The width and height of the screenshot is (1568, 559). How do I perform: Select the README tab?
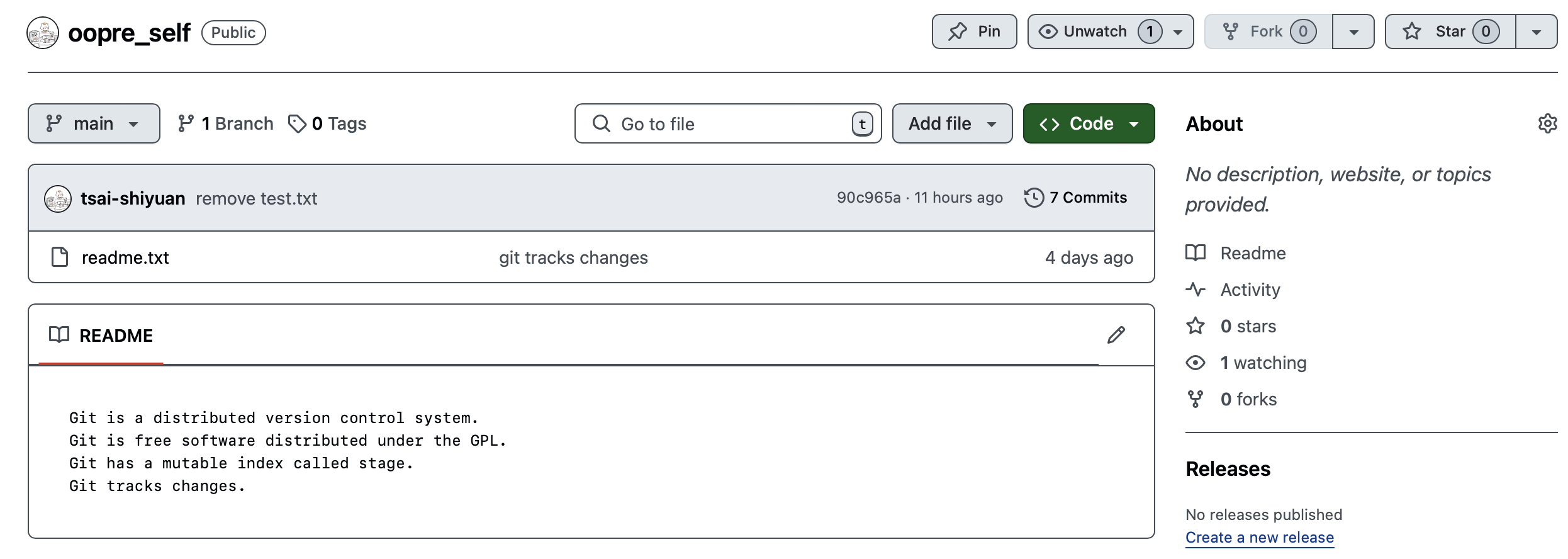pos(101,336)
